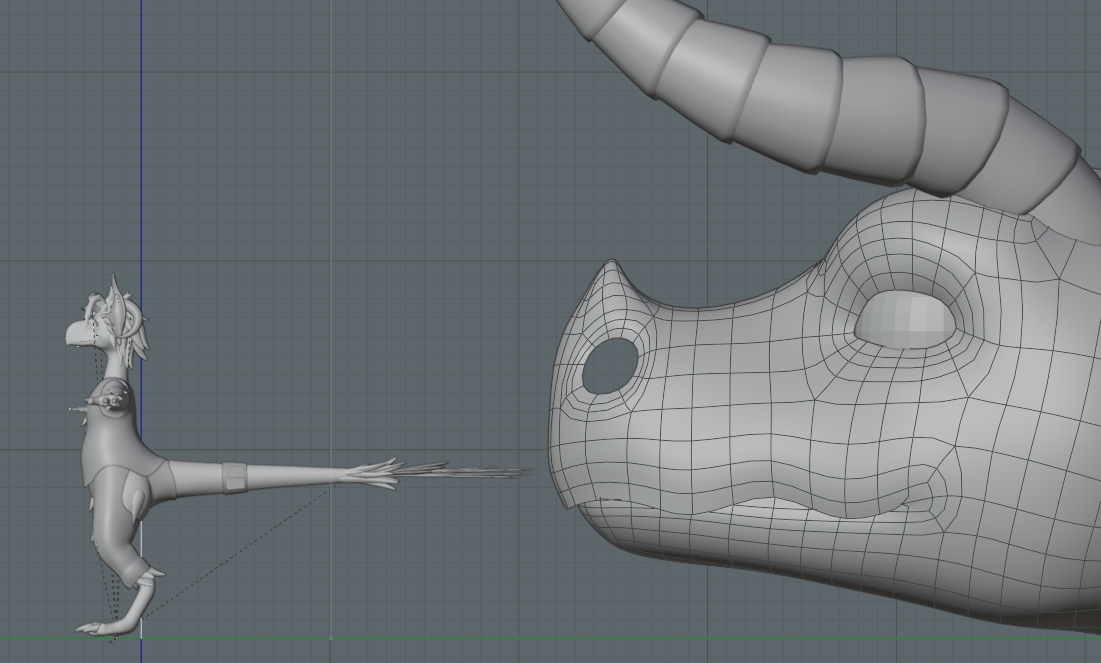This screenshot has height=663, width=1101.
Task: Click the dragon's nostril hole
Action: (x=610, y=365)
